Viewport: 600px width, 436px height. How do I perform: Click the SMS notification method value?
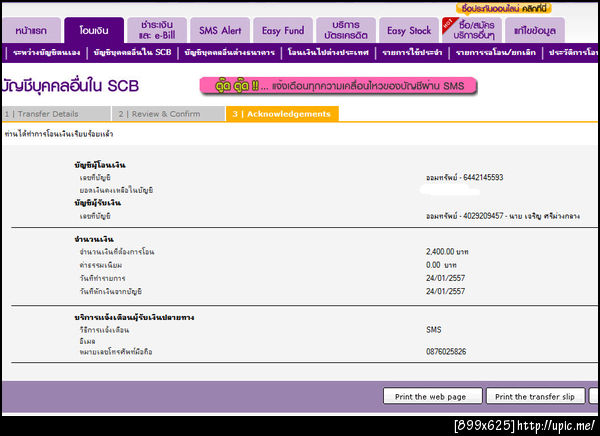434,329
